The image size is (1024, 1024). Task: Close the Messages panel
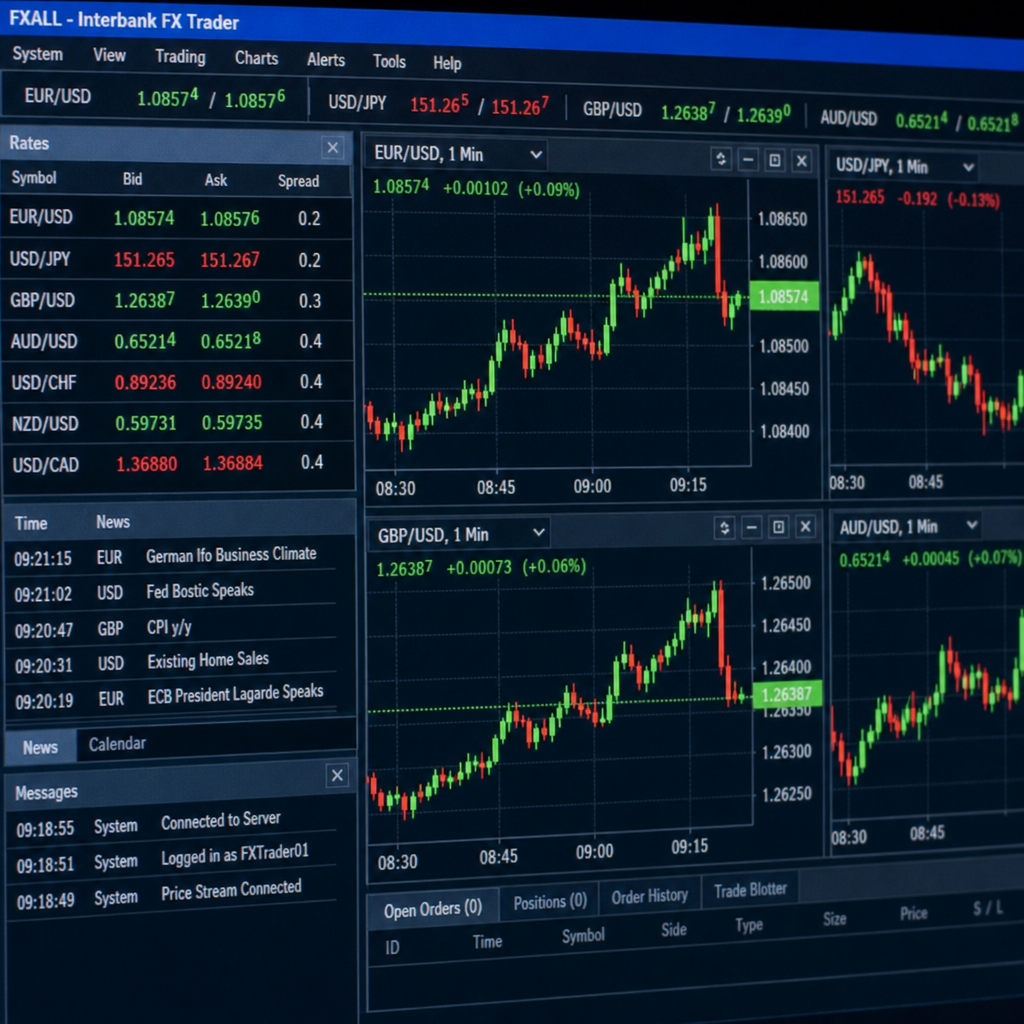point(337,775)
